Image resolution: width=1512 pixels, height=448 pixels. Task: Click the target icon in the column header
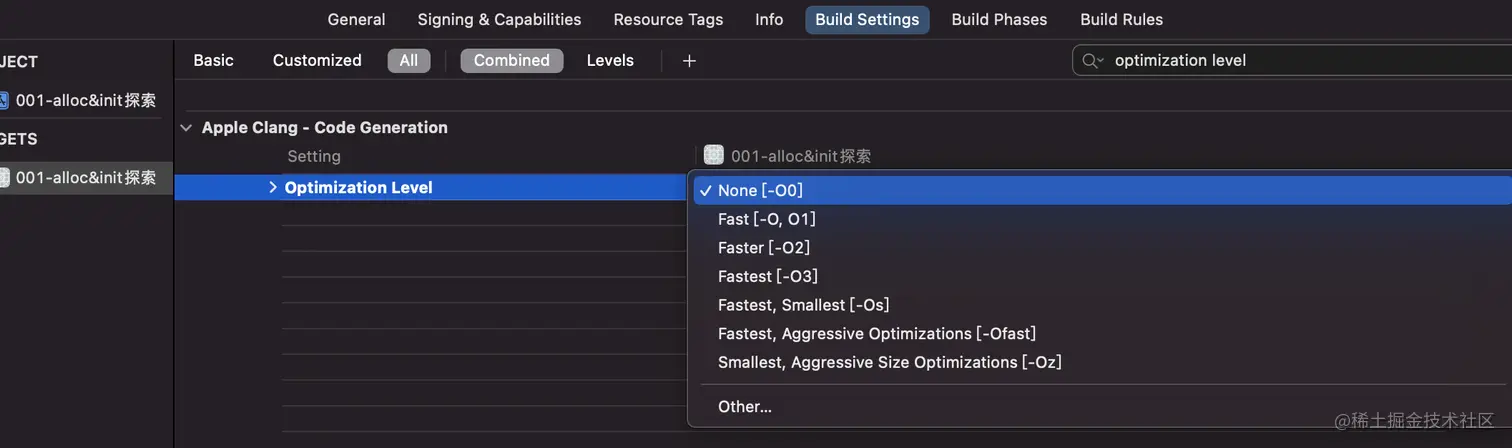[713, 155]
